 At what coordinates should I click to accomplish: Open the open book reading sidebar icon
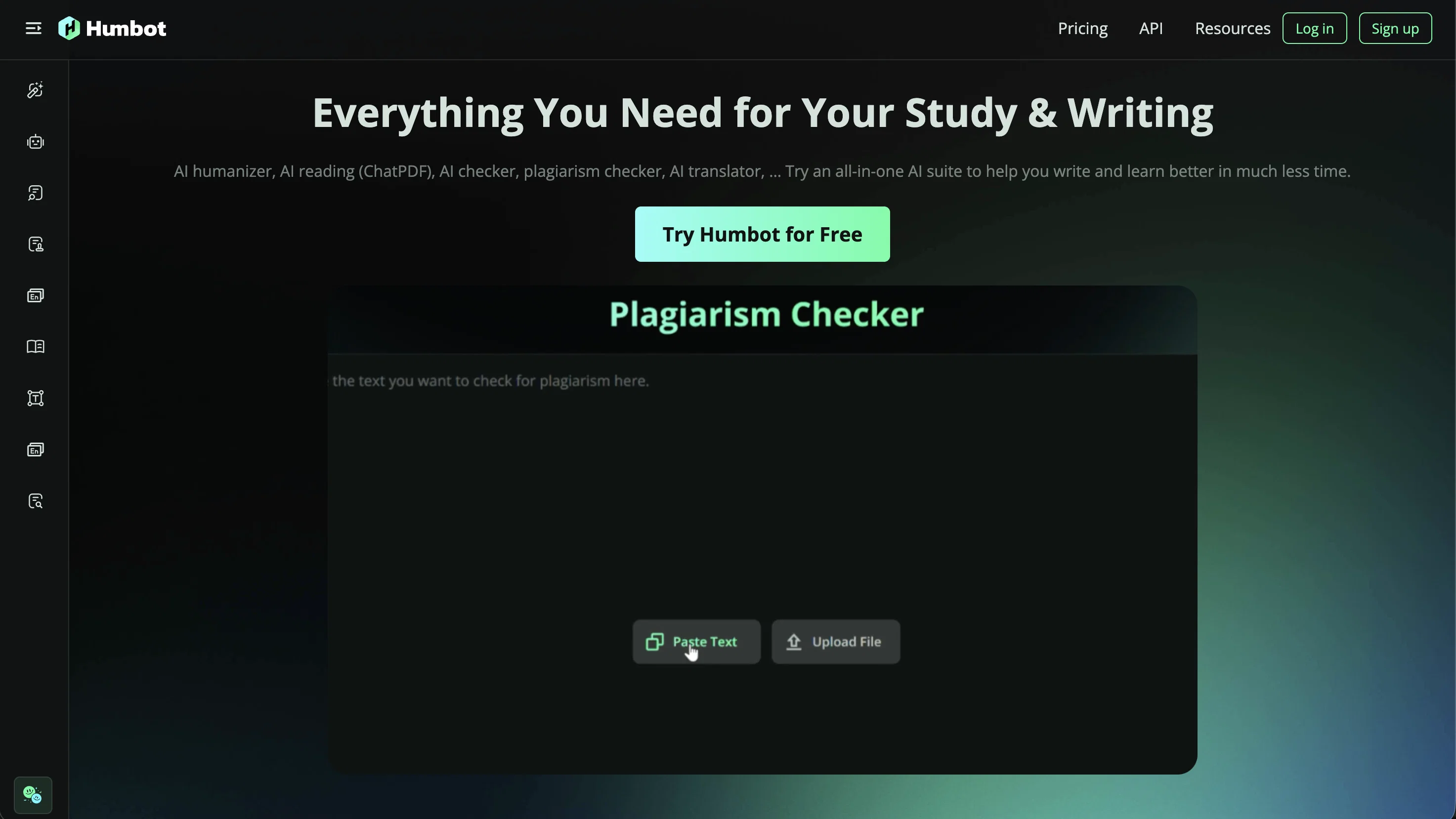click(35, 347)
